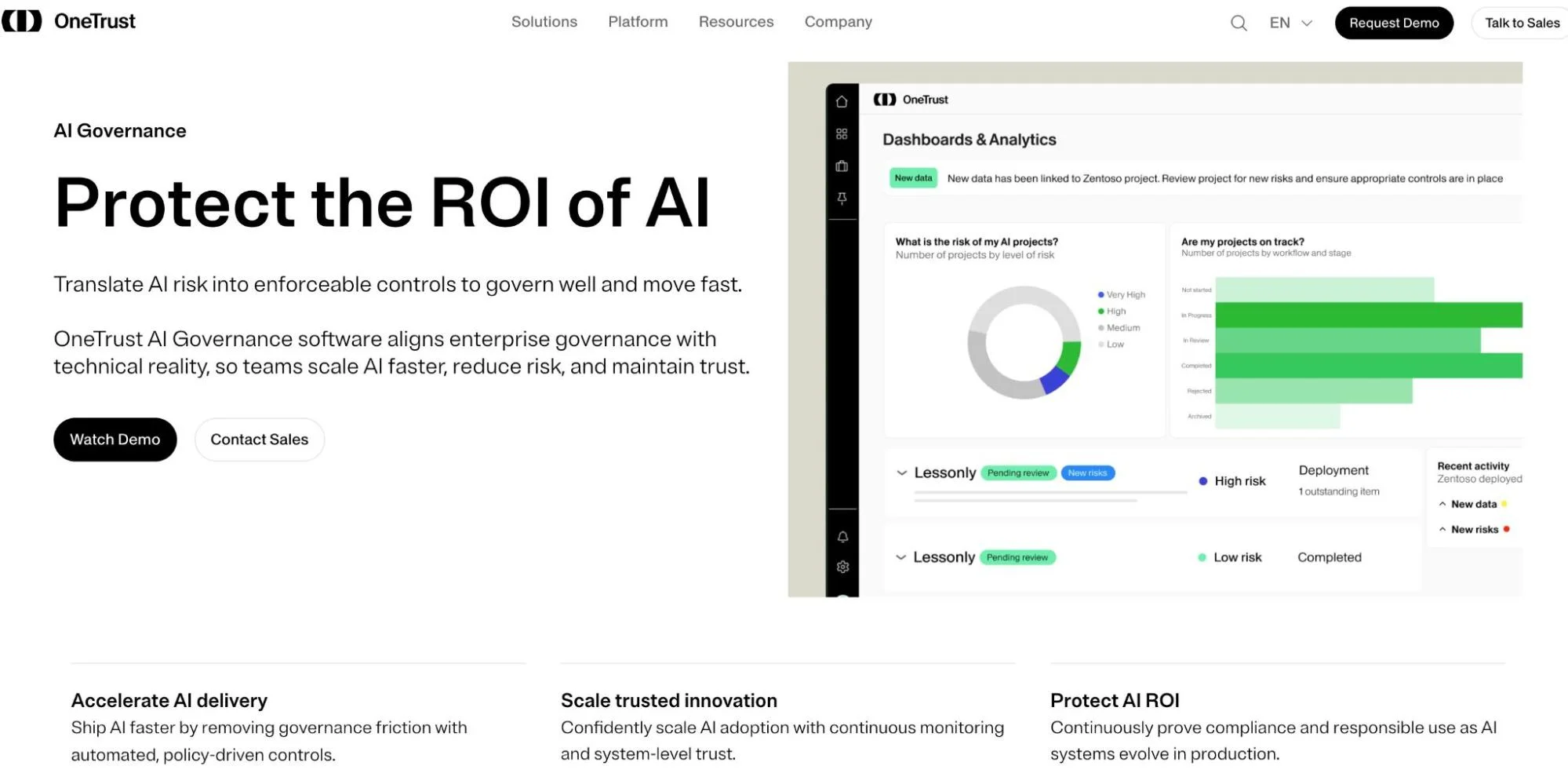Click Pending review badge on the High risk Lessonly row

click(x=1018, y=472)
